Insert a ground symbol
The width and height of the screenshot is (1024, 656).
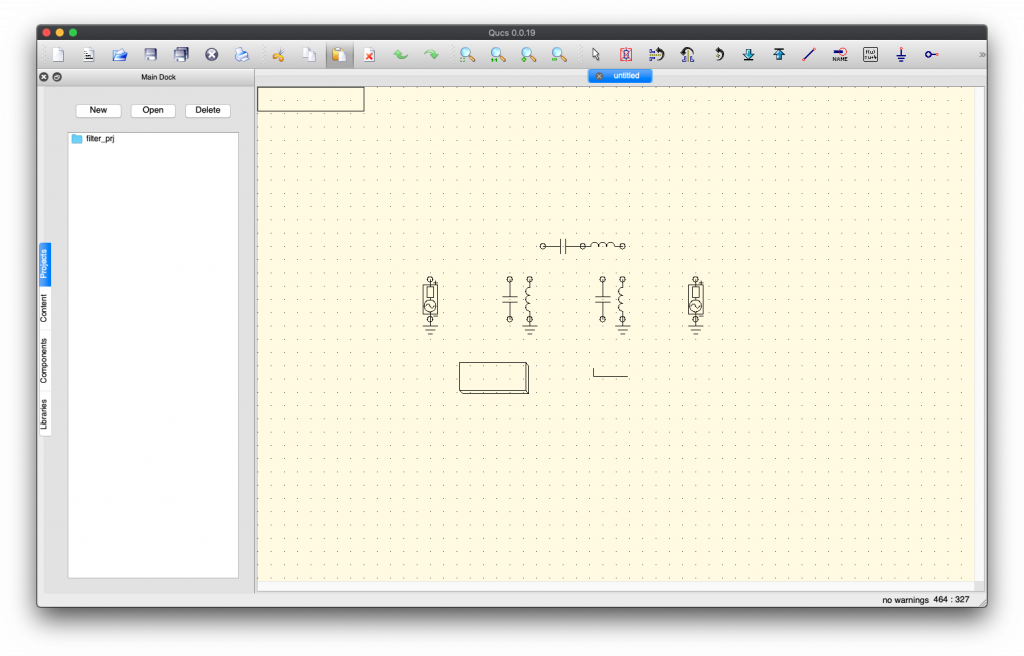pos(901,55)
